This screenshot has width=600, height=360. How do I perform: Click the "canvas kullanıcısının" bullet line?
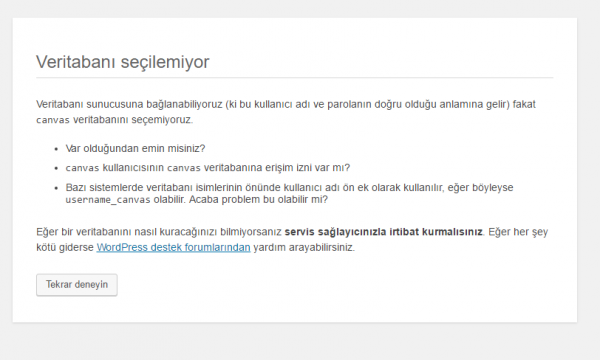208,168
